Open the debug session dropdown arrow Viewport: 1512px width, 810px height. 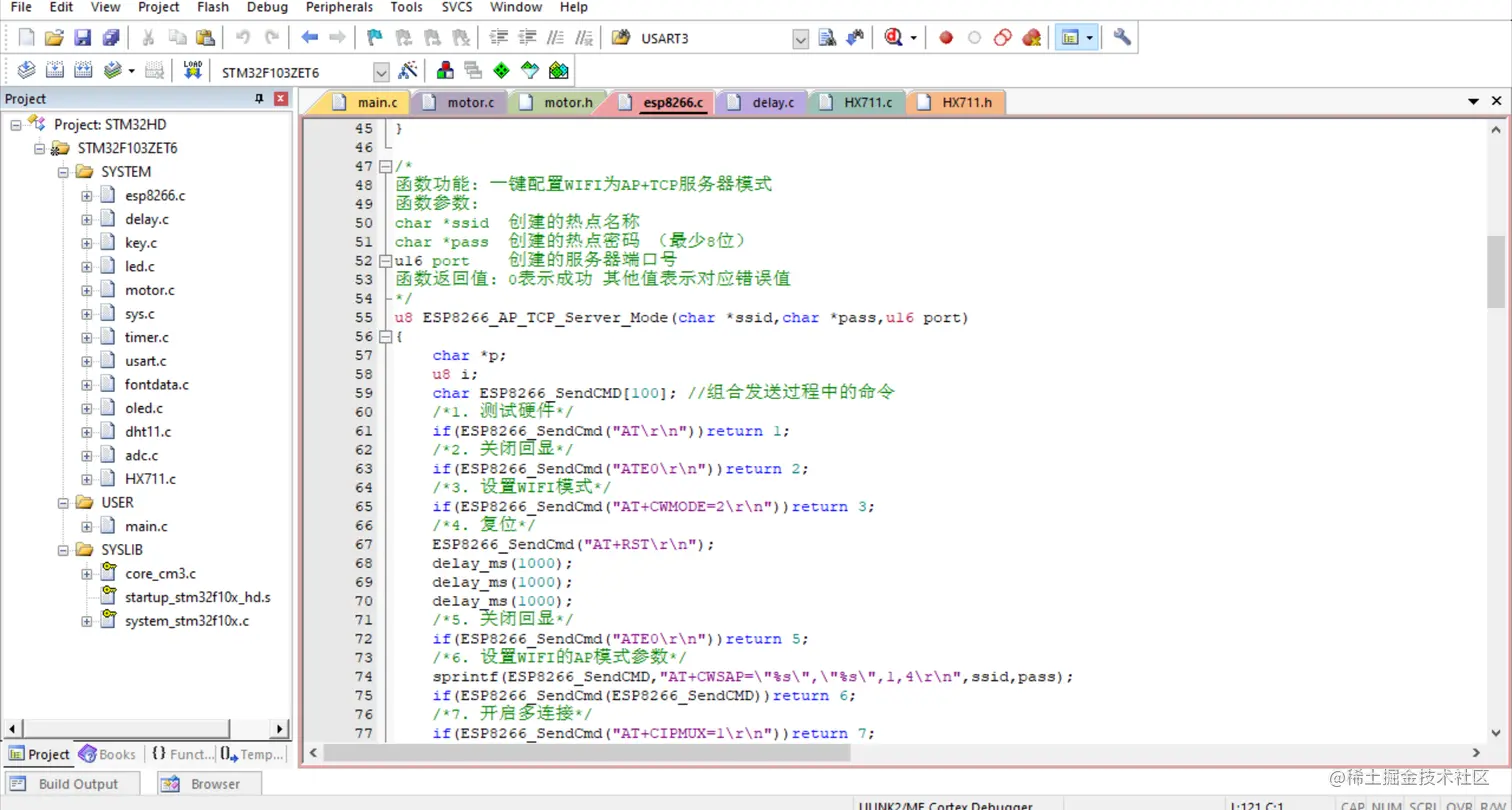[913, 38]
